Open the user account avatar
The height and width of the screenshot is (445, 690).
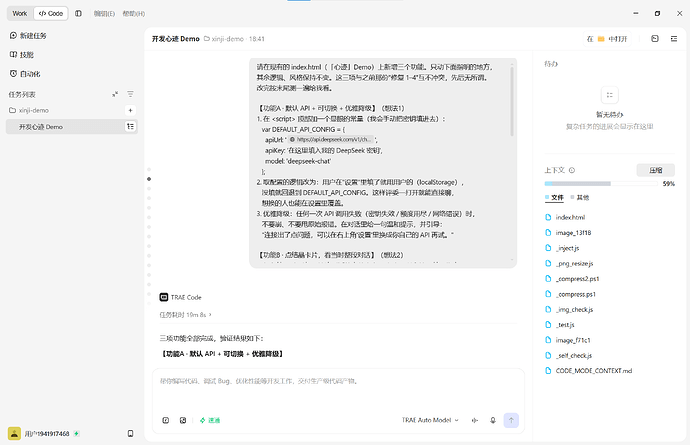pyautogui.click(x=14, y=434)
